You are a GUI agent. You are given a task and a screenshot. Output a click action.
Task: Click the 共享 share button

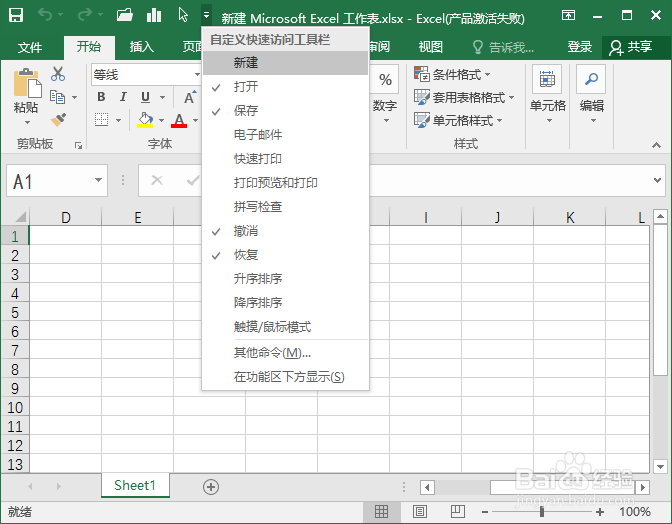coord(631,47)
